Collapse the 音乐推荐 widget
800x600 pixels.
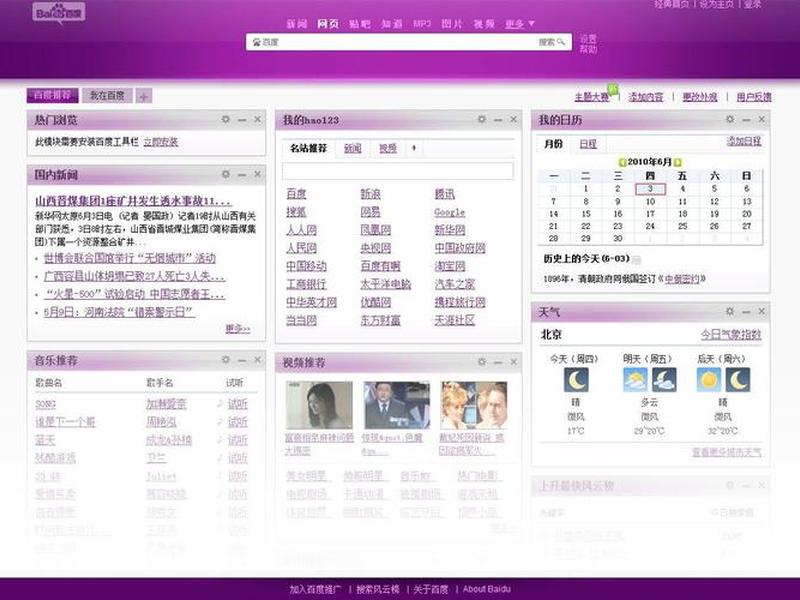pos(242,360)
